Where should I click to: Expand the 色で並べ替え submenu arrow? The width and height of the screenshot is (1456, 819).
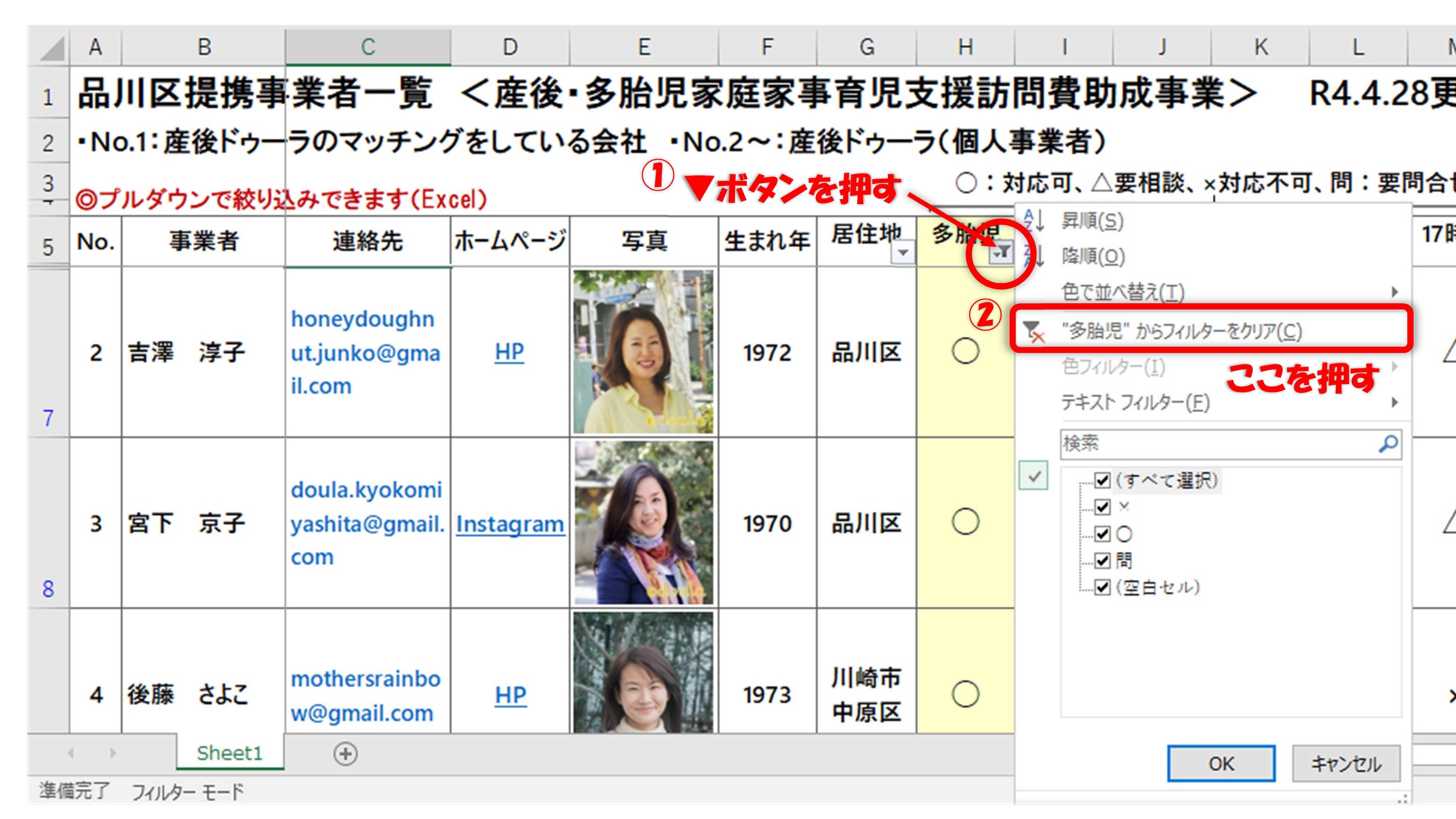(1394, 292)
